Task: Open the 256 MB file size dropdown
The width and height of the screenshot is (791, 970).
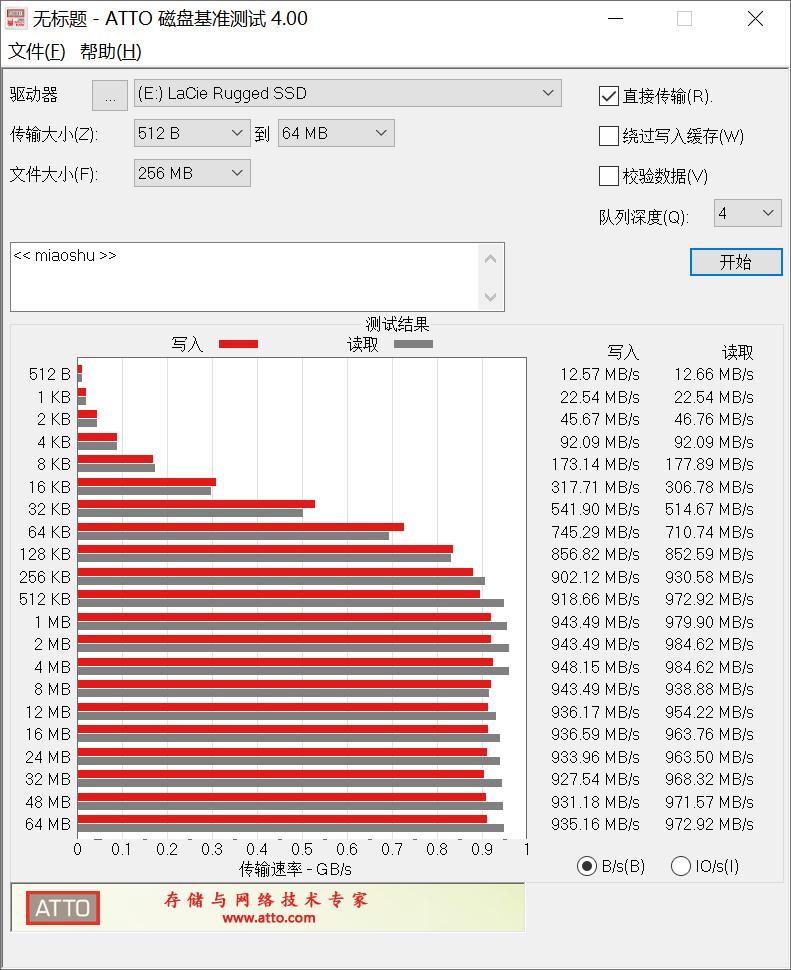Action: pos(192,173)
